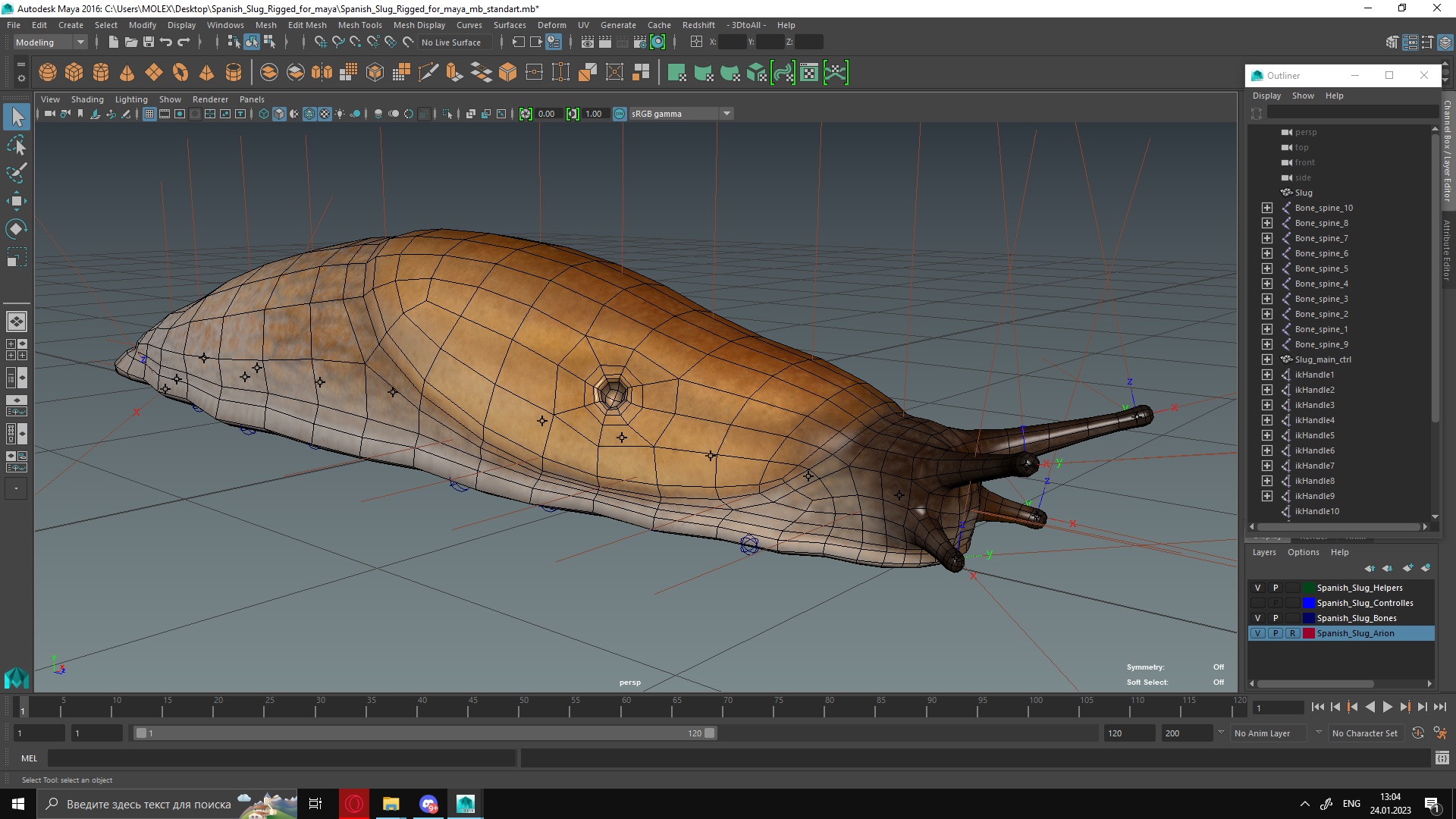Create a polygon torus from shelf
The image size is (1456, 819).
[x=180, y=73]
